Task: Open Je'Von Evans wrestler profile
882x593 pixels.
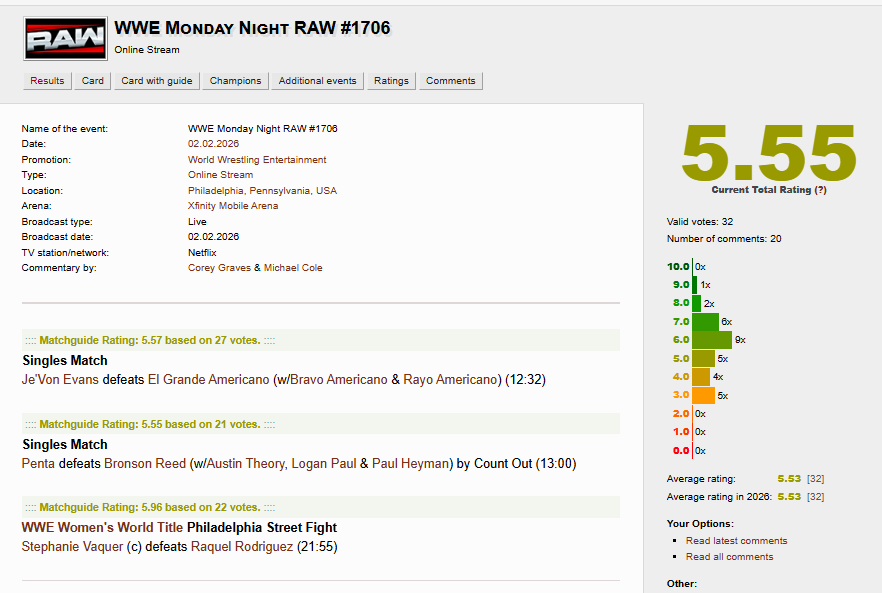Action: pyautogui.click(x=60, y=380)
